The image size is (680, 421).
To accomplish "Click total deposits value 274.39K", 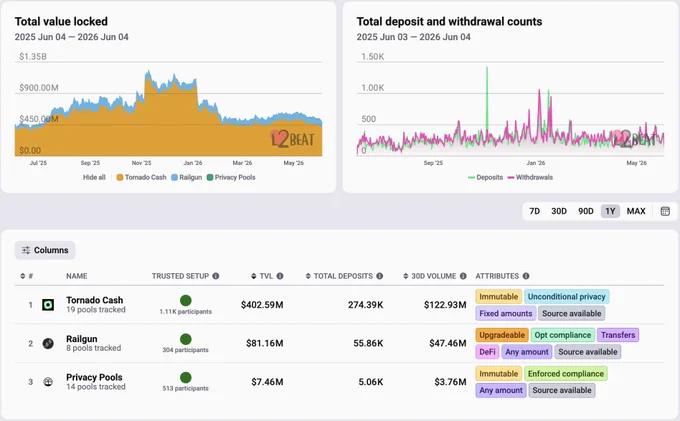I will click(366, 305).
